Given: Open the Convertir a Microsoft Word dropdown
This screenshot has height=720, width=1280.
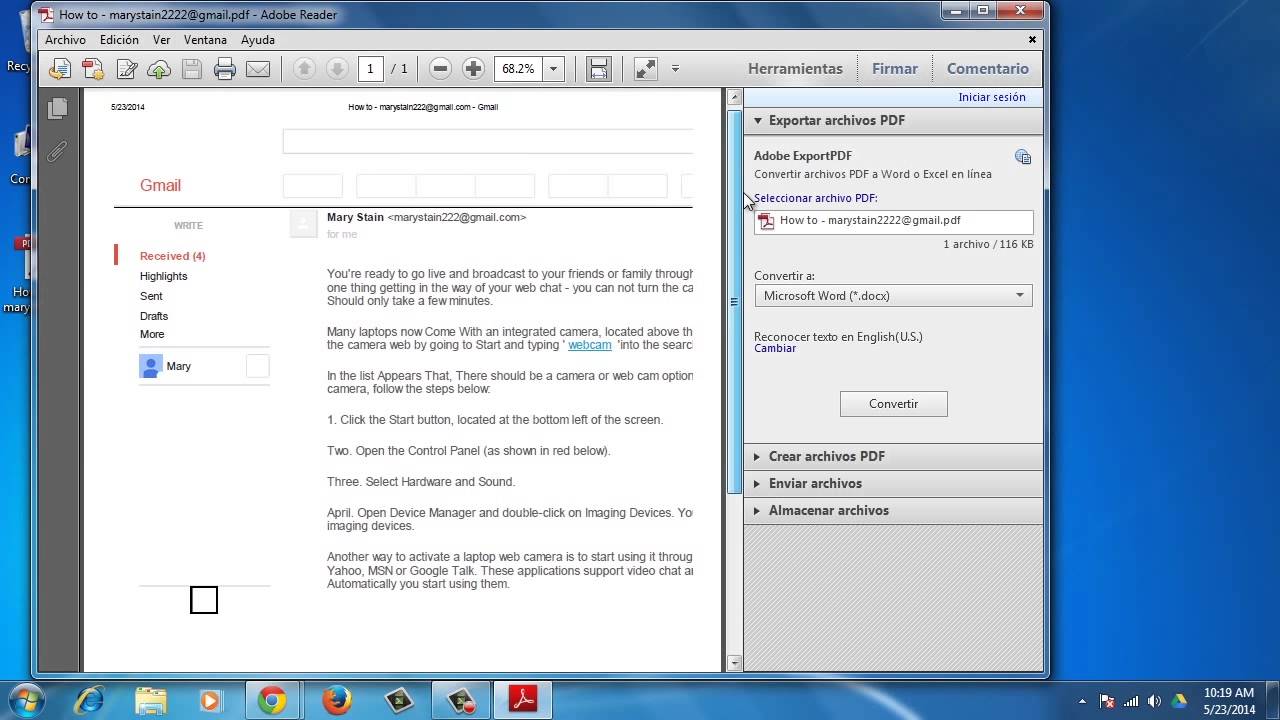Looking at the screenshot, I should tap(894, 296).
